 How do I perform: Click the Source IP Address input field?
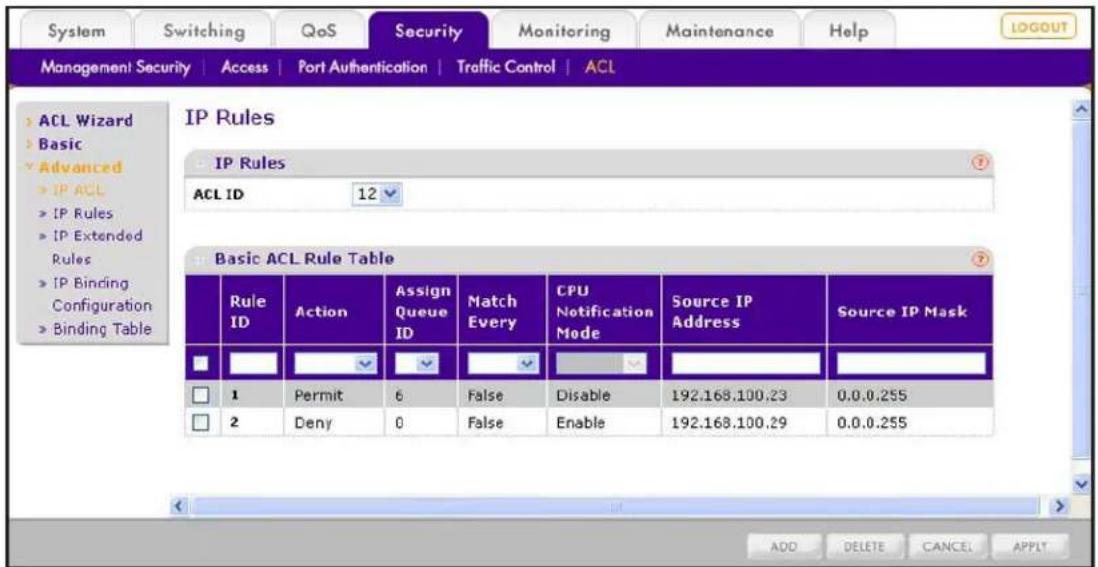point(746,363)
